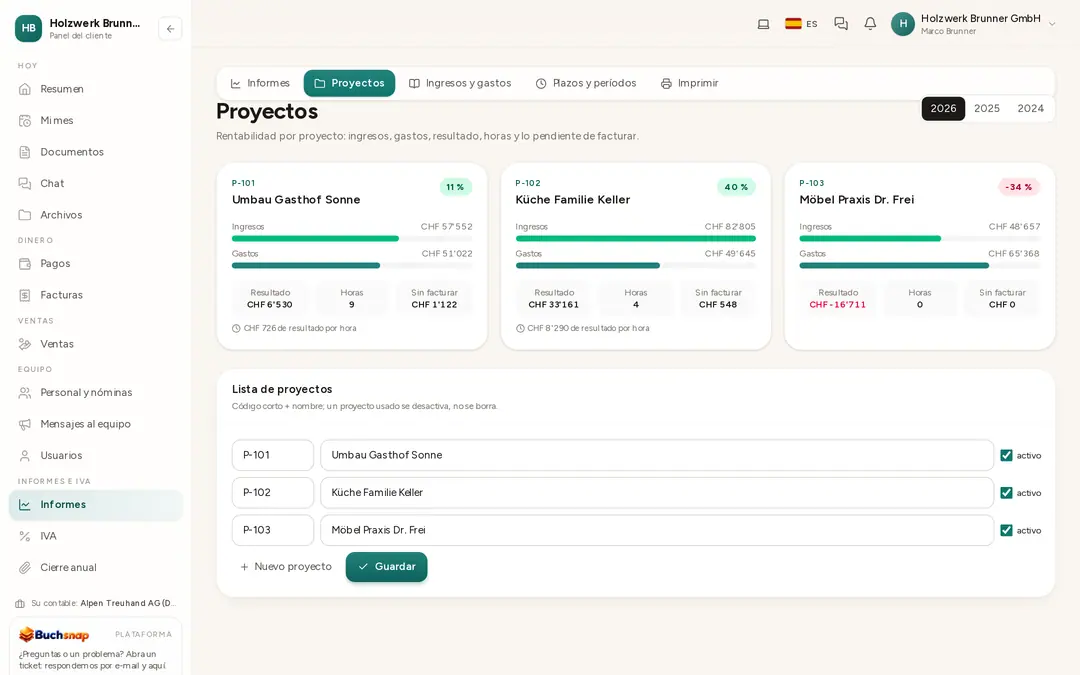Edit the P-102 code field
The width and height of the screenshot is (1080, 675).
[x=273, y=492]
